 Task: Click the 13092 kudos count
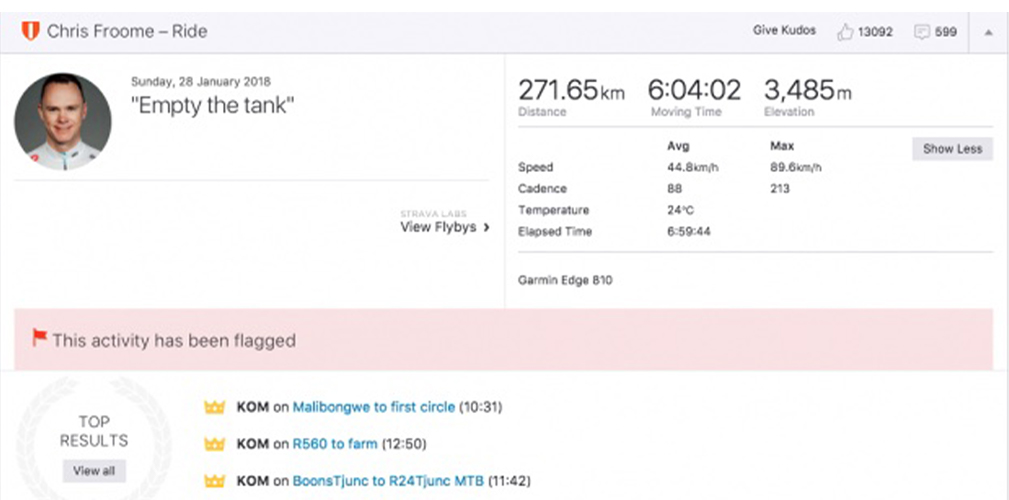tap(877, 32)
